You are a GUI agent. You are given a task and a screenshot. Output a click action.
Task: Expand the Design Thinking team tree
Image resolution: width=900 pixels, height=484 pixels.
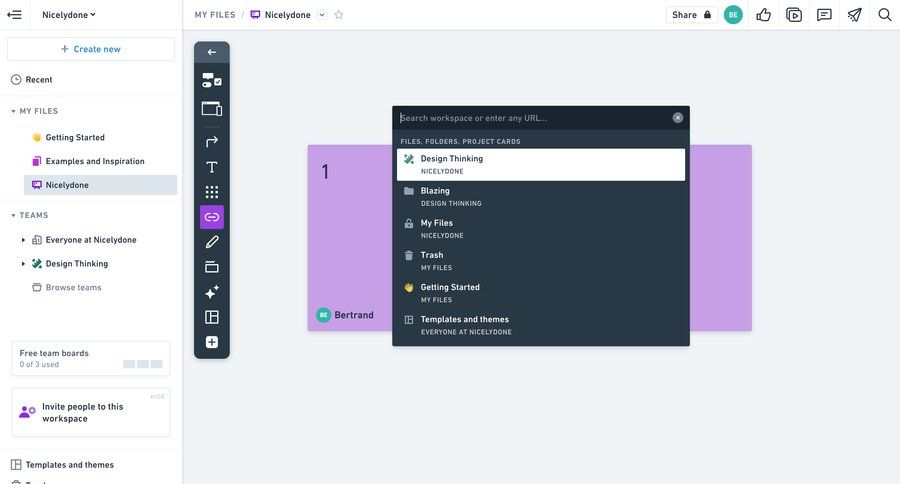pyautogui.click(x=23, y=264)
